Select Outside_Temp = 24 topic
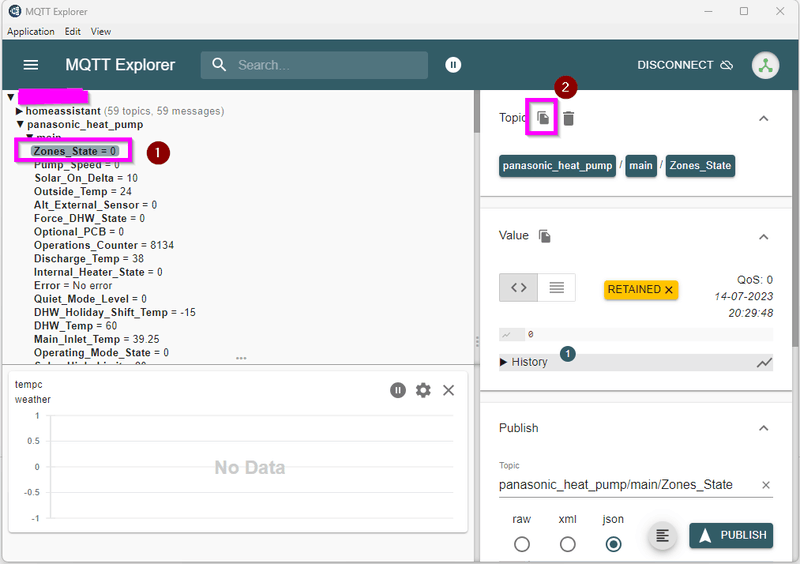Viewport: 800px width, 564px height. point(83,191)
